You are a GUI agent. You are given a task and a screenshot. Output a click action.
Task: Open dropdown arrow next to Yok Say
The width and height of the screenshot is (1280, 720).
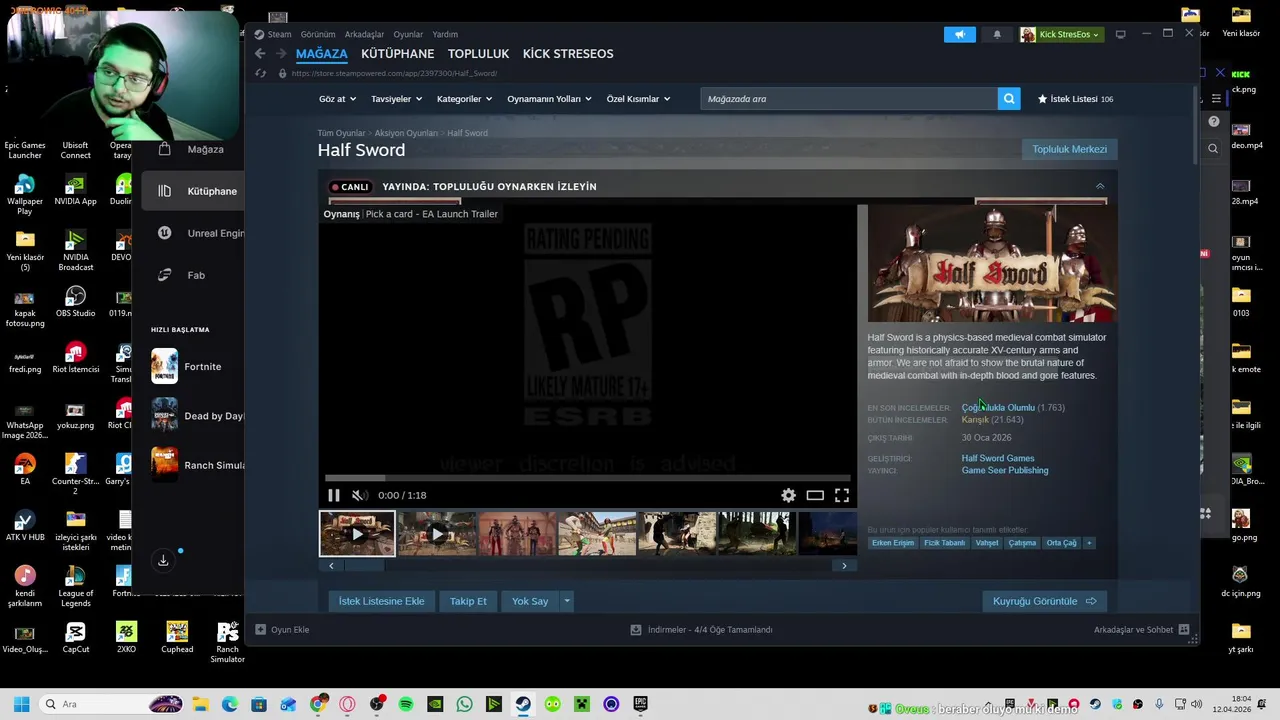point(567,601)
